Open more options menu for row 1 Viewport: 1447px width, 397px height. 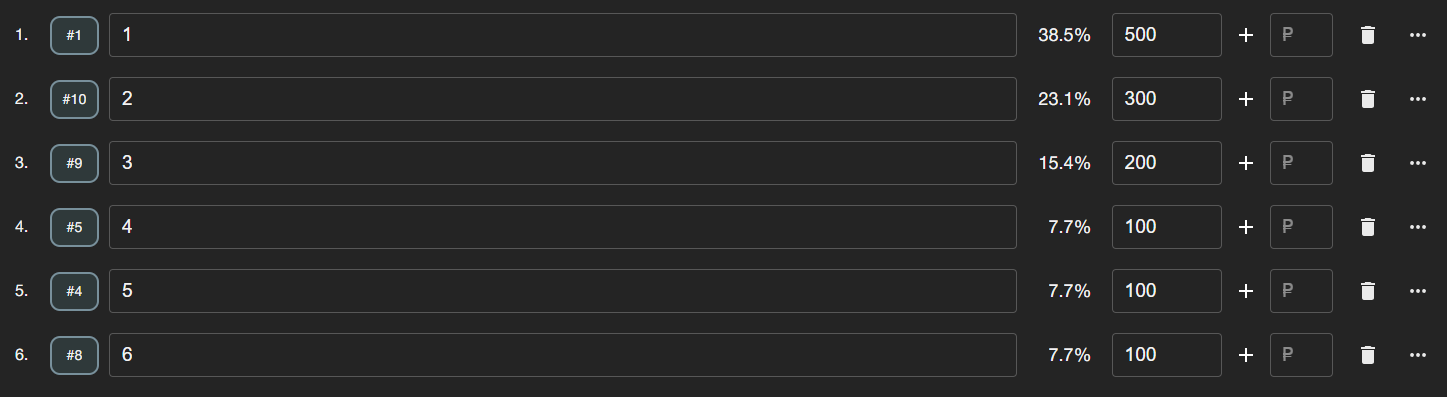pos(1417,35)
